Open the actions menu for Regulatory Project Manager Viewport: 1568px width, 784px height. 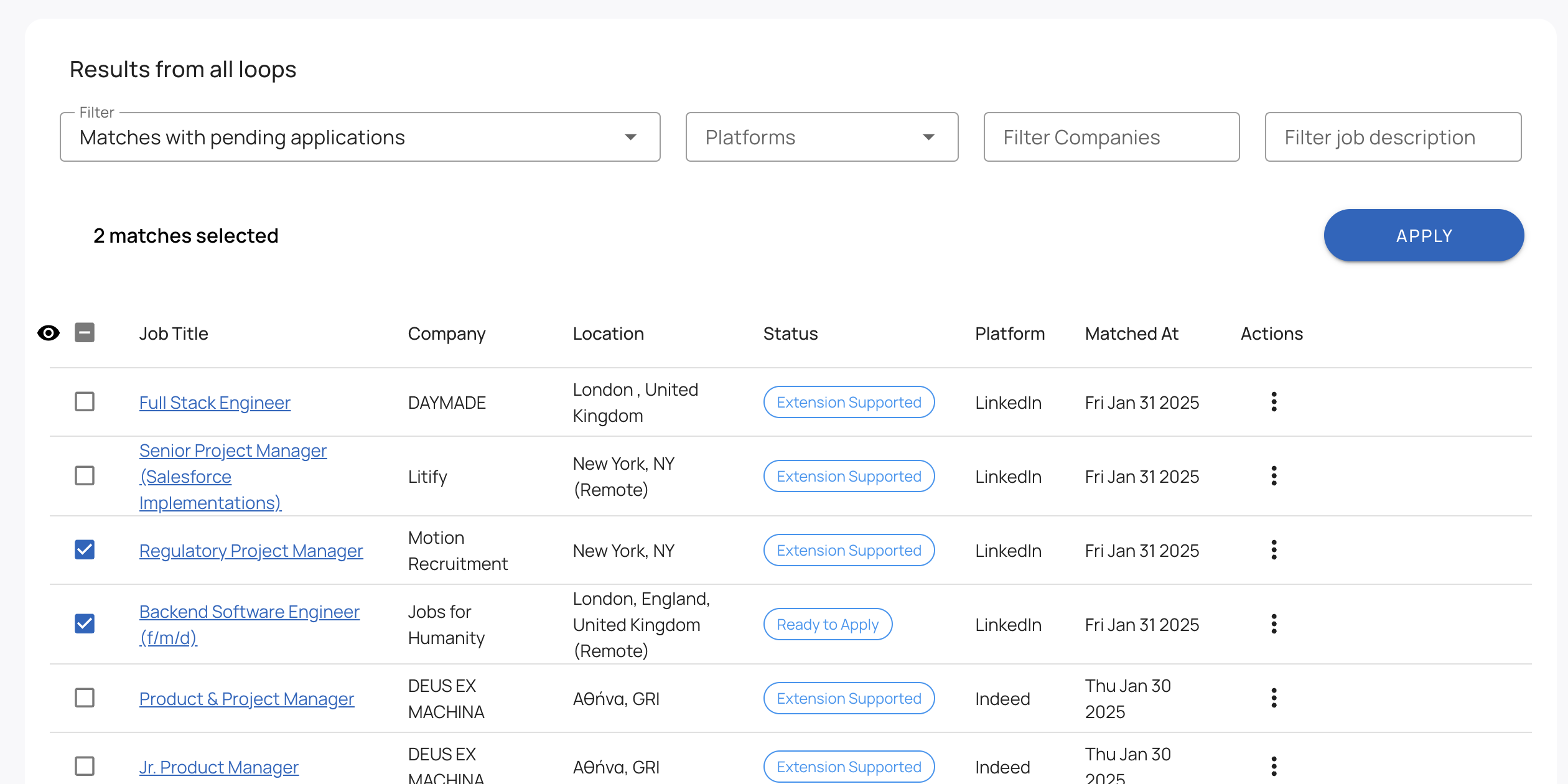(x=1274, y=550)
